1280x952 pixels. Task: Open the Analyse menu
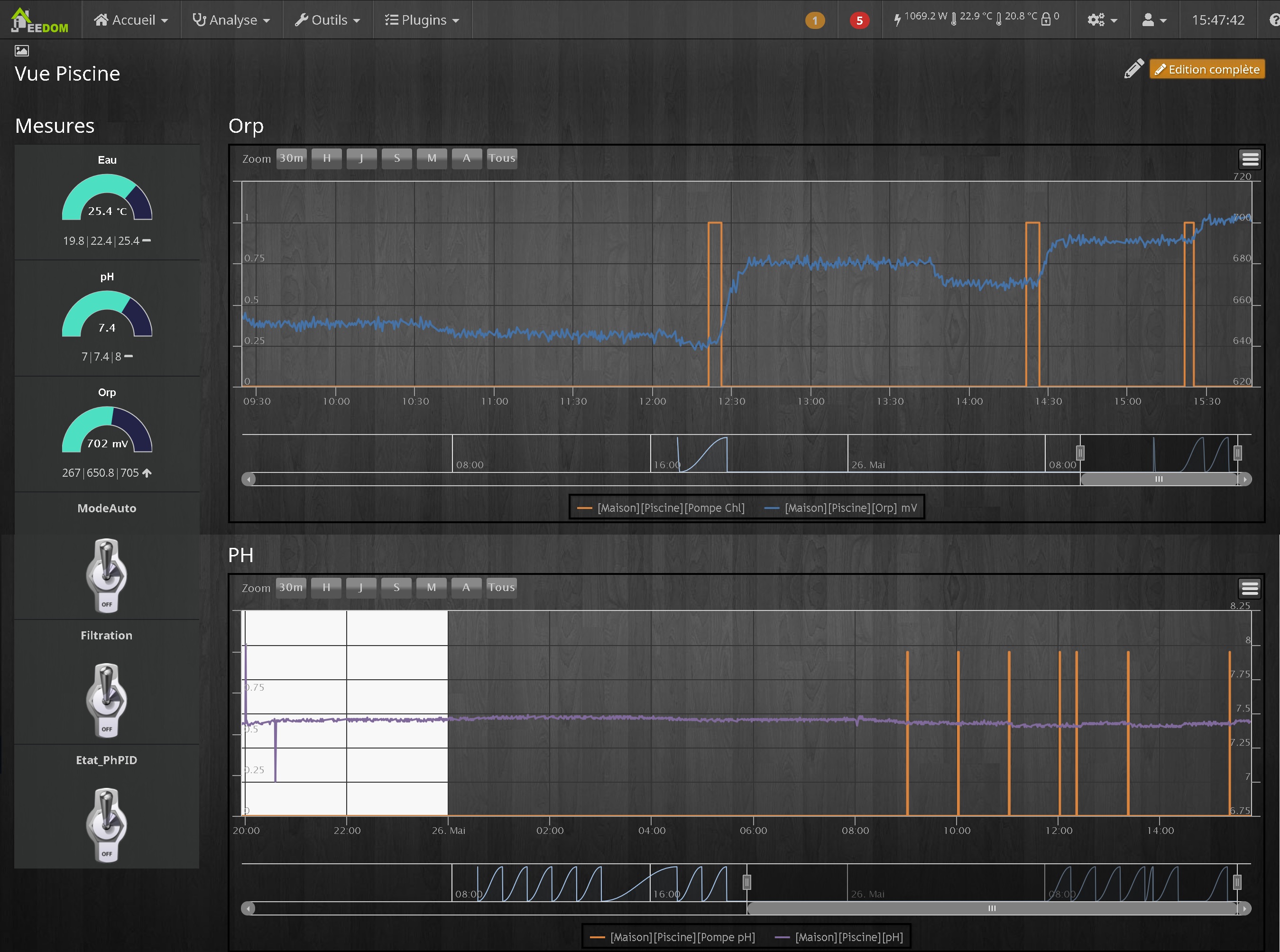point(231,20)
